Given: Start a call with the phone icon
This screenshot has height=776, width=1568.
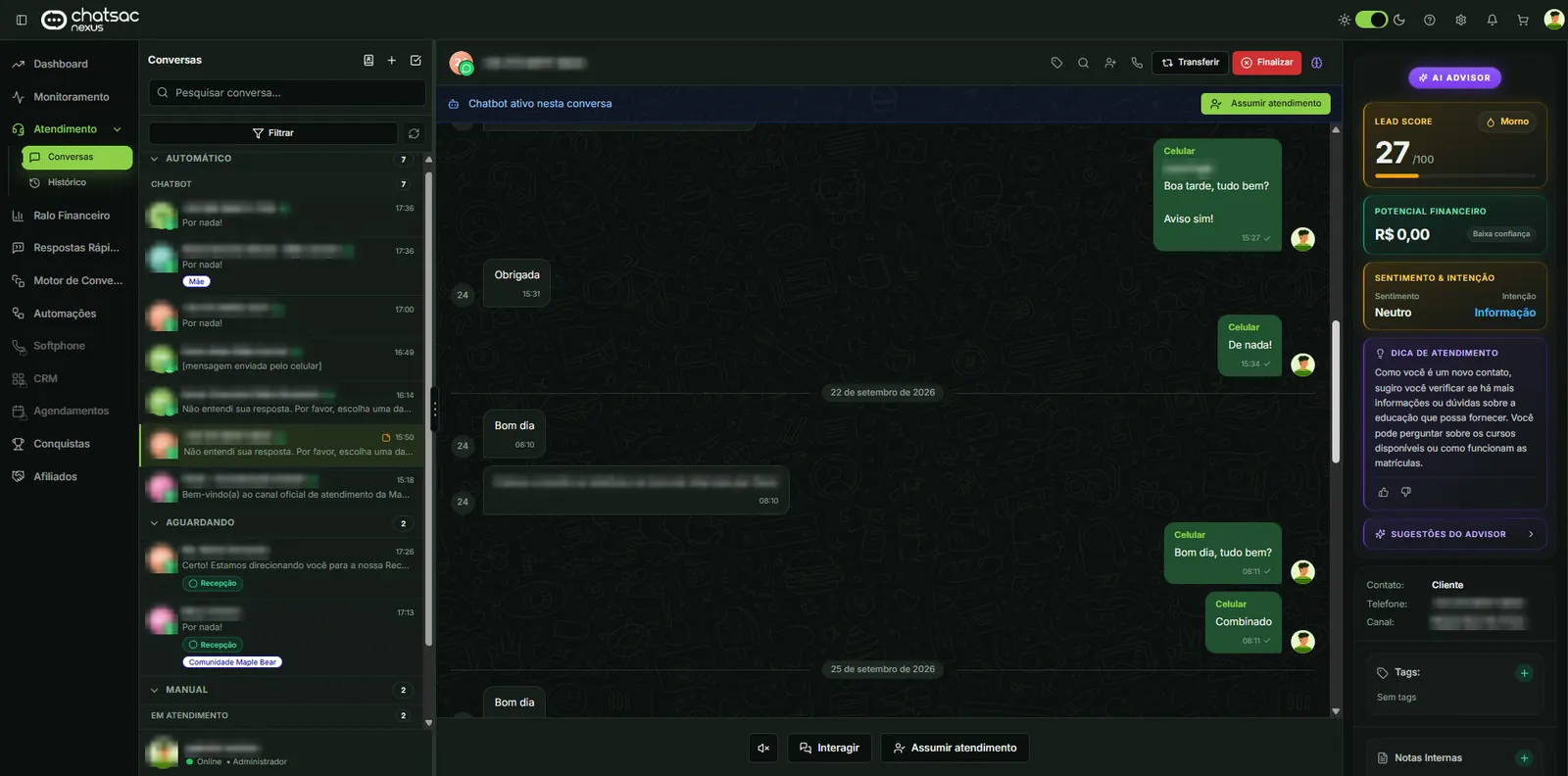Looking at the screenshot, I should 1137,63.
